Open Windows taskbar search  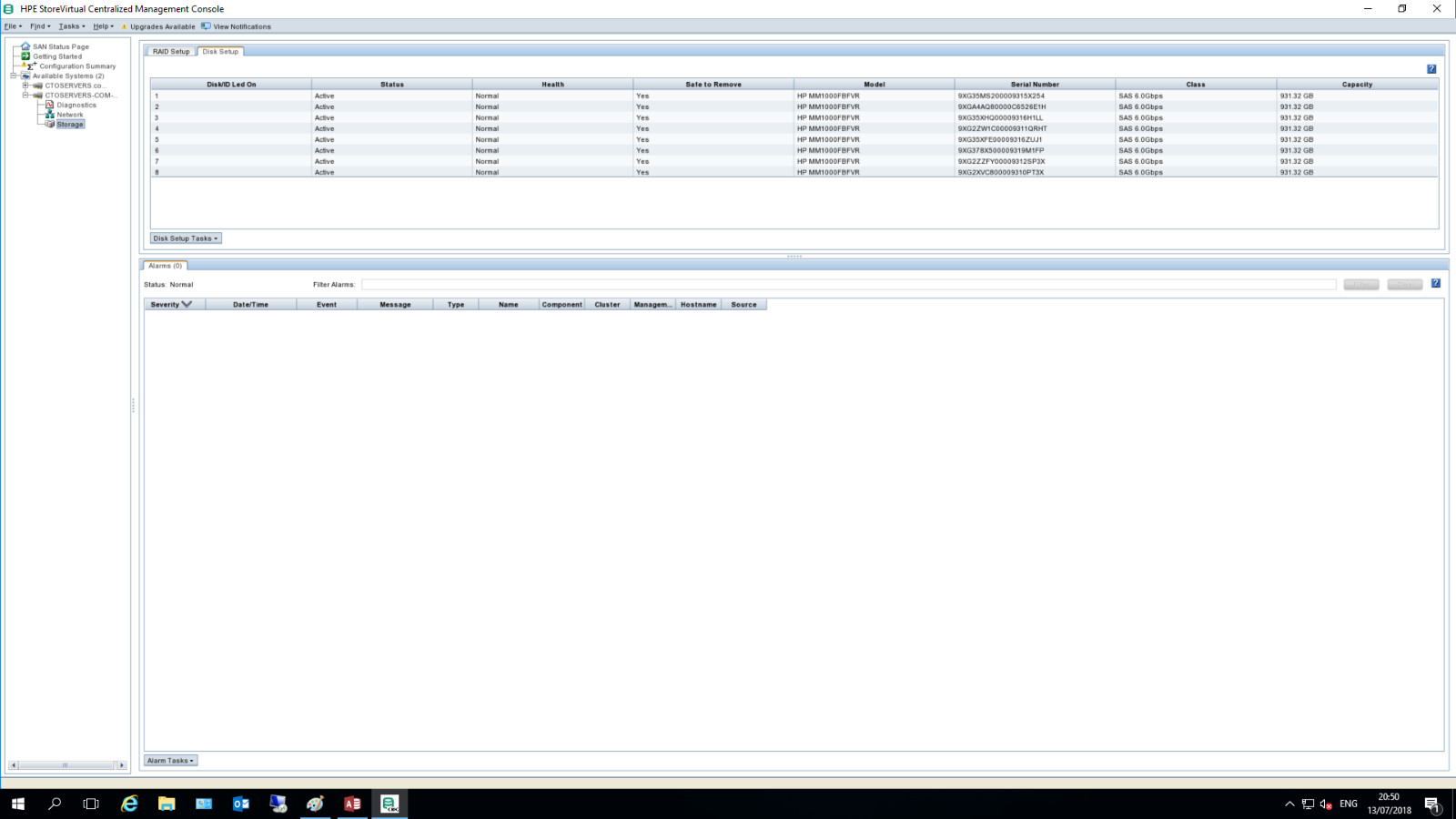[x=55, y=804]
